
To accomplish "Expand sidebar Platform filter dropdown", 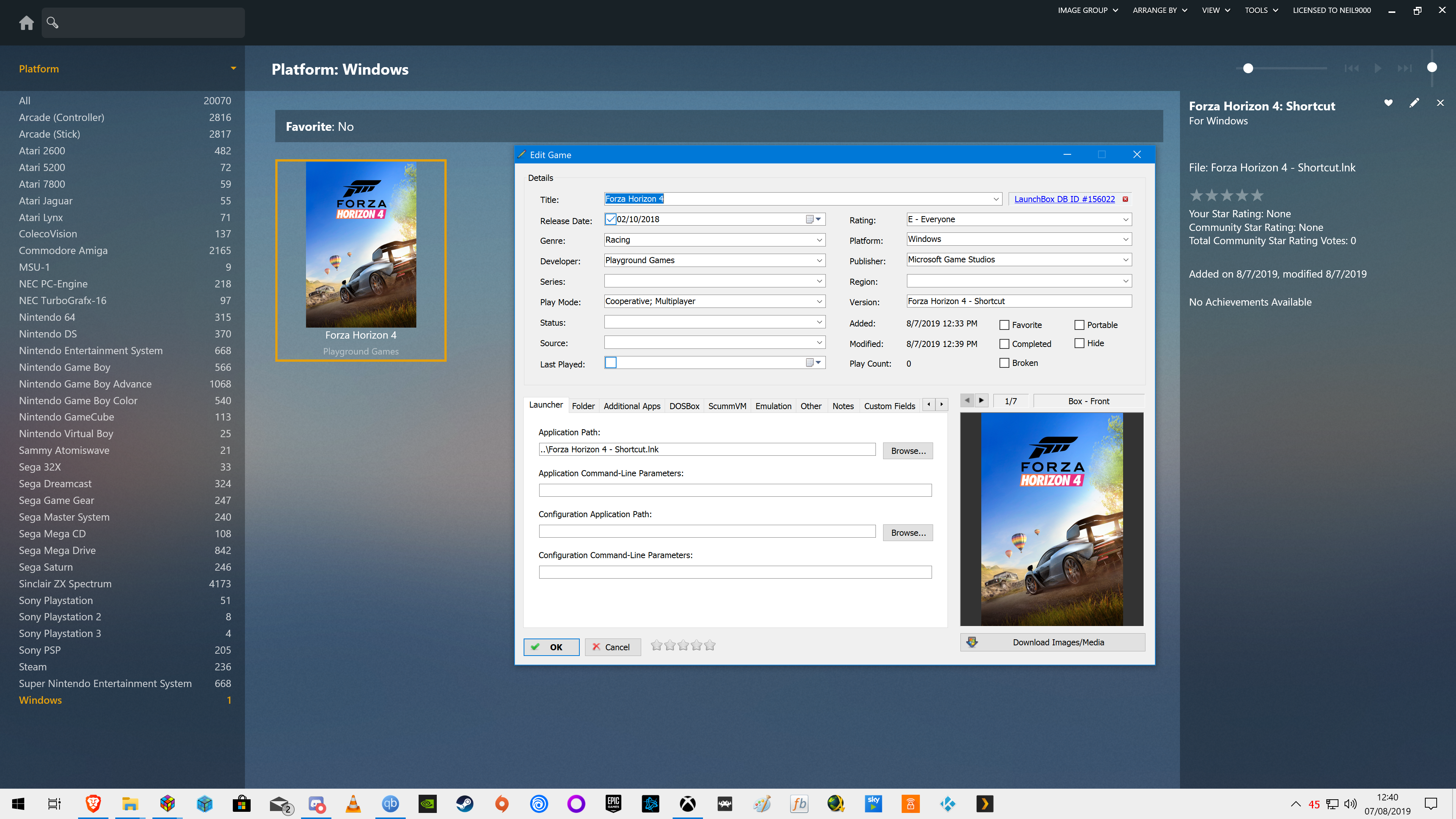I will [x=233, y=68].
